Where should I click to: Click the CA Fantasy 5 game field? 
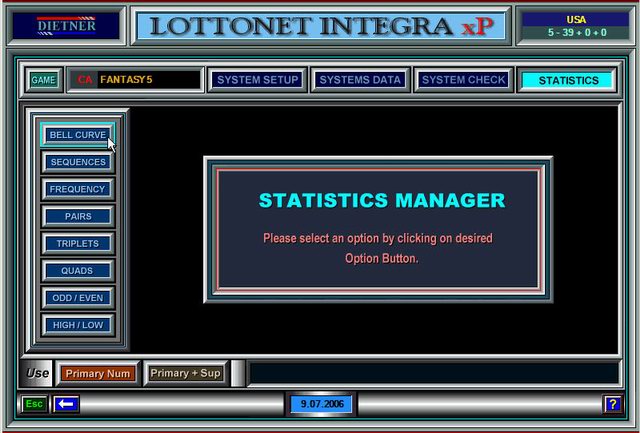(134, 80)
